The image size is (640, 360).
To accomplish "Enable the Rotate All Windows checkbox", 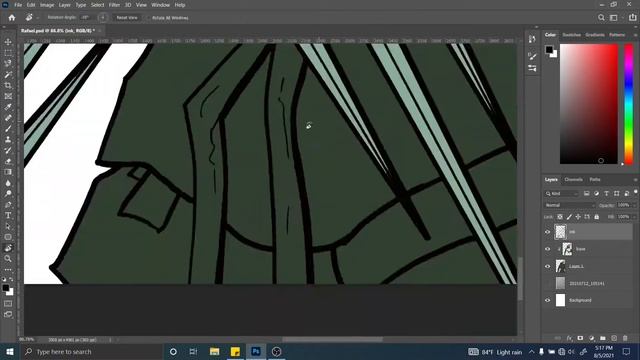I will 147,18.
